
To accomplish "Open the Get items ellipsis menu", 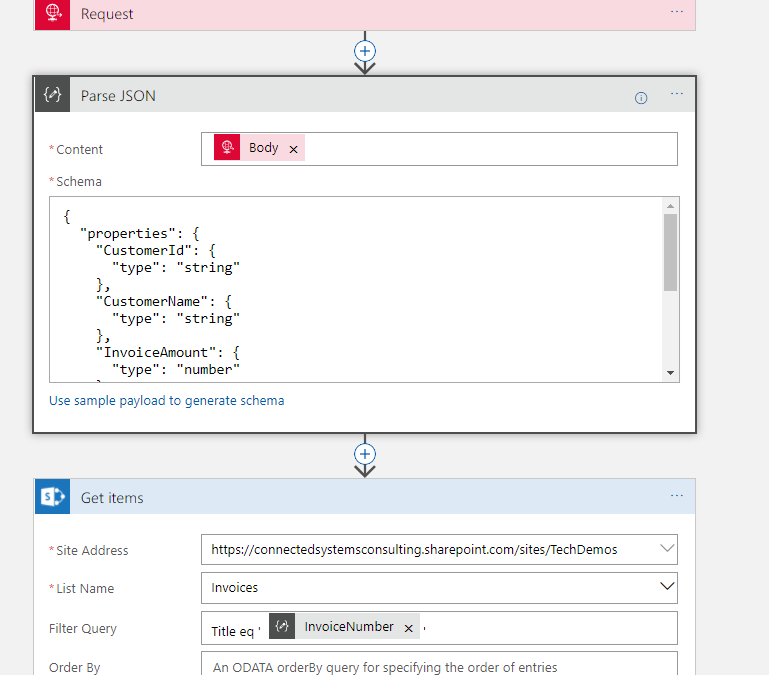I will (x=677, y=495).
